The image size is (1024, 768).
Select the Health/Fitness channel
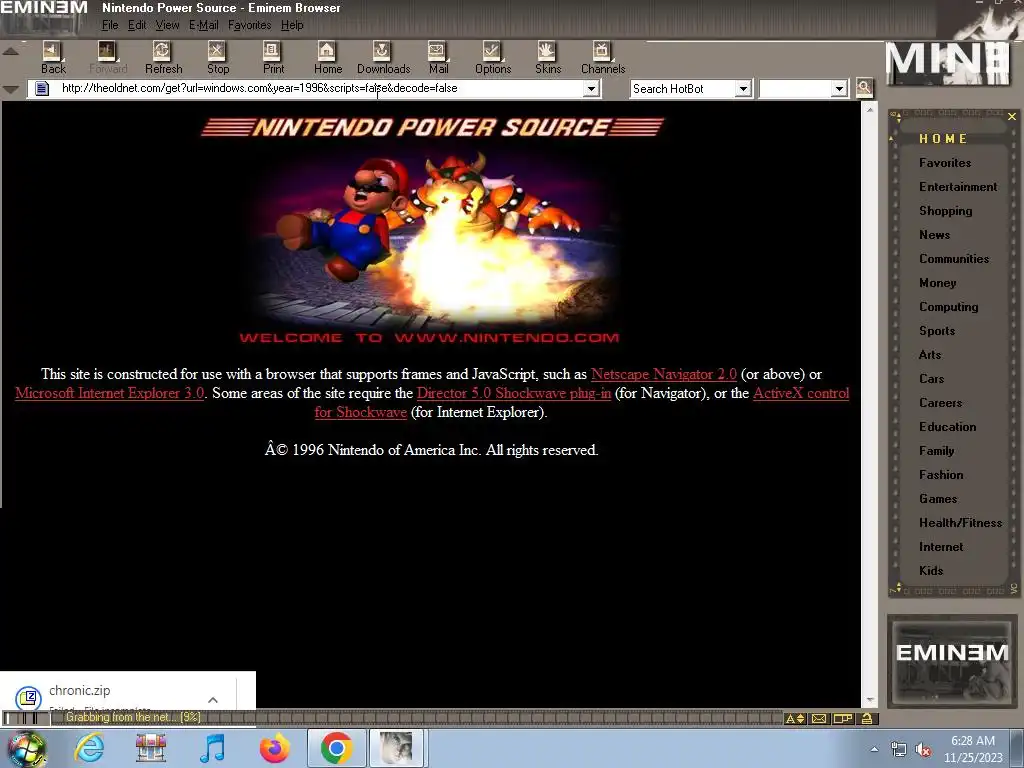960,522
